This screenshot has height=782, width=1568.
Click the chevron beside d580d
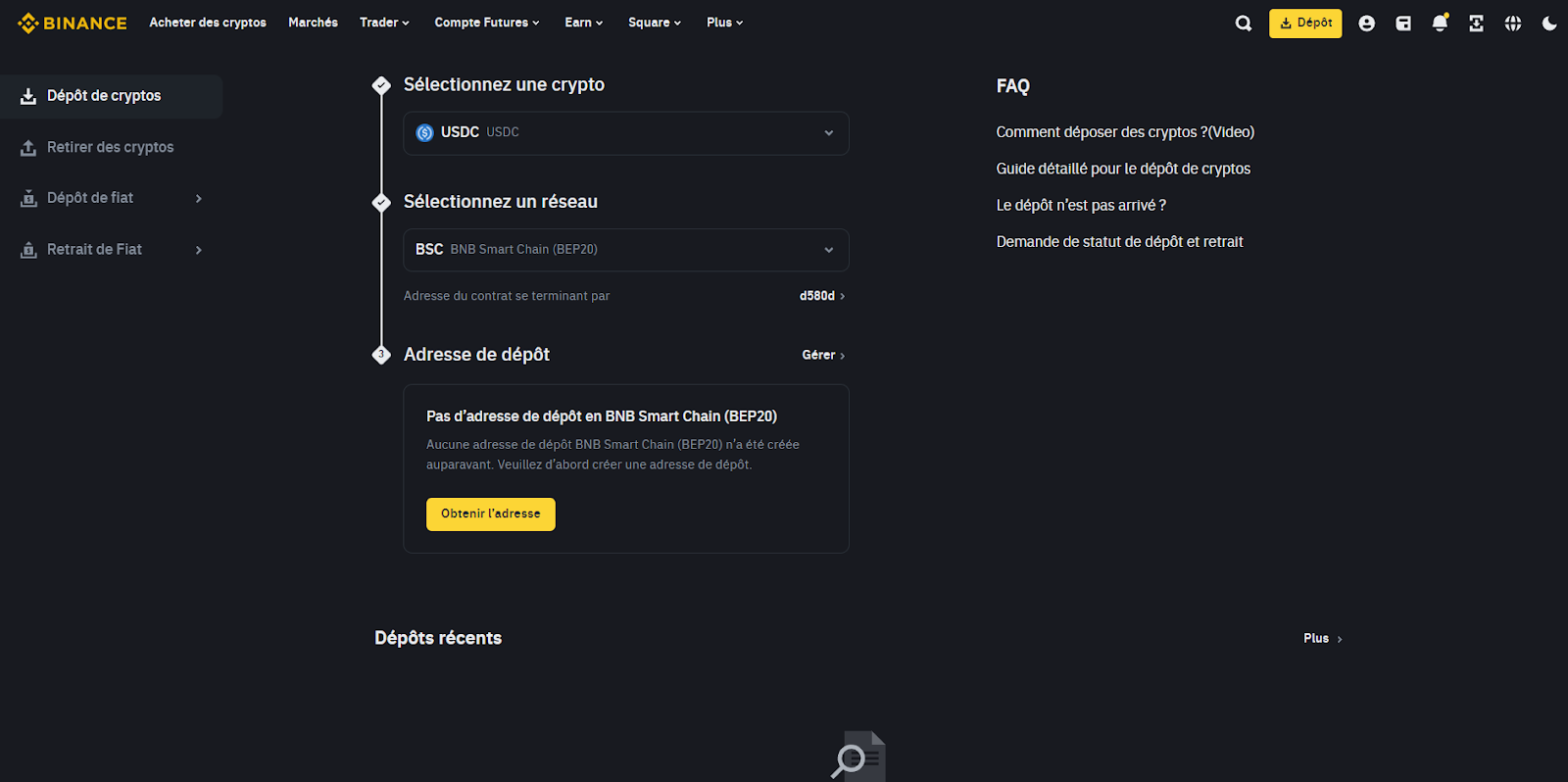pyautogui.click(x=842, y=296)
